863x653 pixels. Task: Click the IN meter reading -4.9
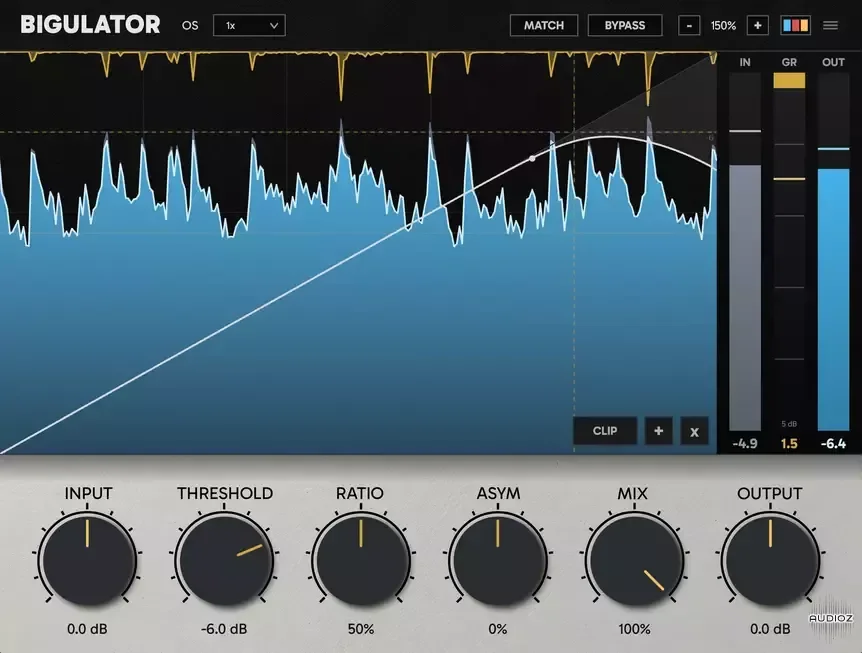(x=745, y=444)
